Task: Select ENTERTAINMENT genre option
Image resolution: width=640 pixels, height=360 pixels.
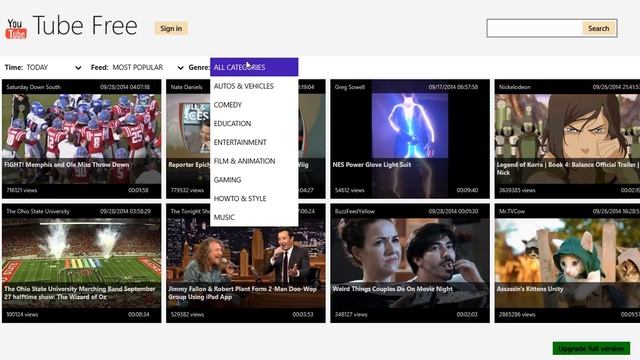Action: coord(254,142)
